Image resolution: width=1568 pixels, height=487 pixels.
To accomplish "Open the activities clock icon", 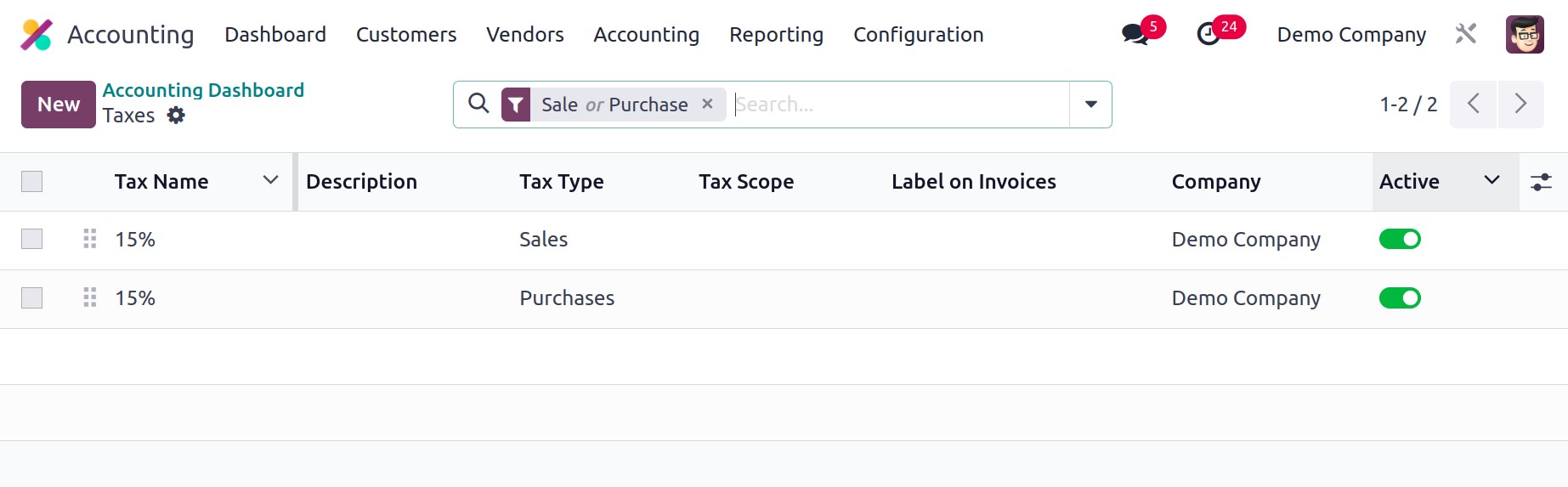I will point(1209,35).
